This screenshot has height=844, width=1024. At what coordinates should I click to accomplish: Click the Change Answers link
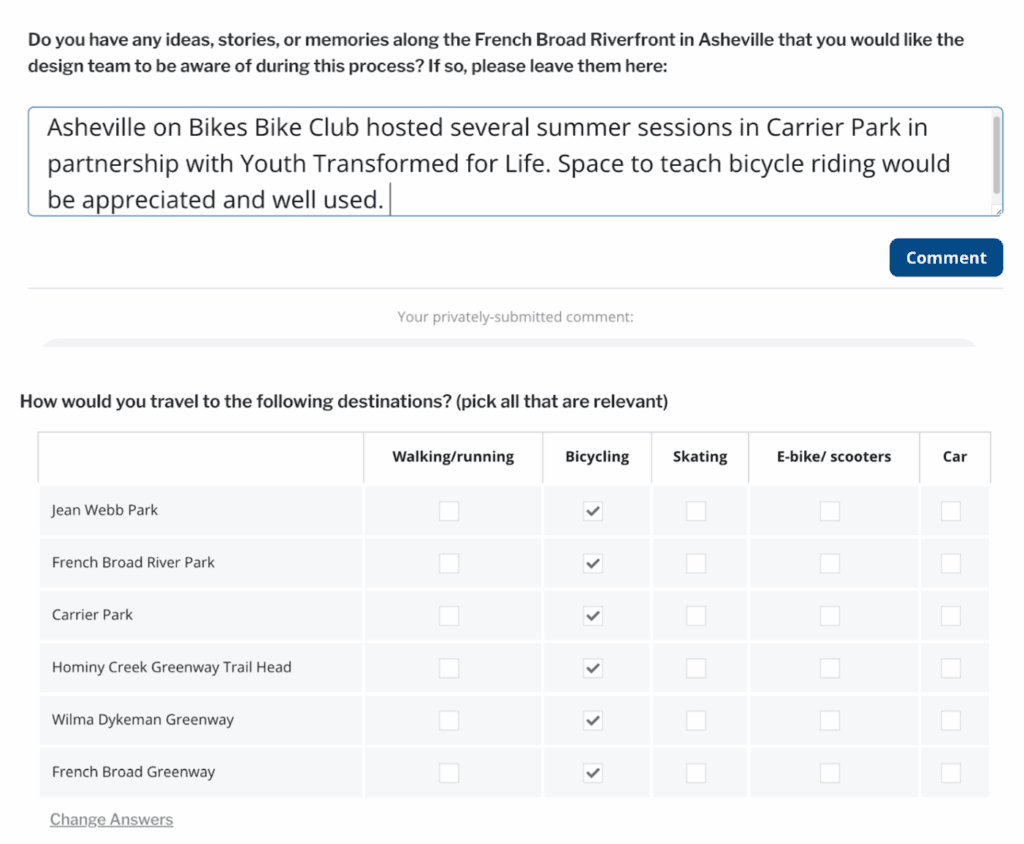[x=111, y=819]
